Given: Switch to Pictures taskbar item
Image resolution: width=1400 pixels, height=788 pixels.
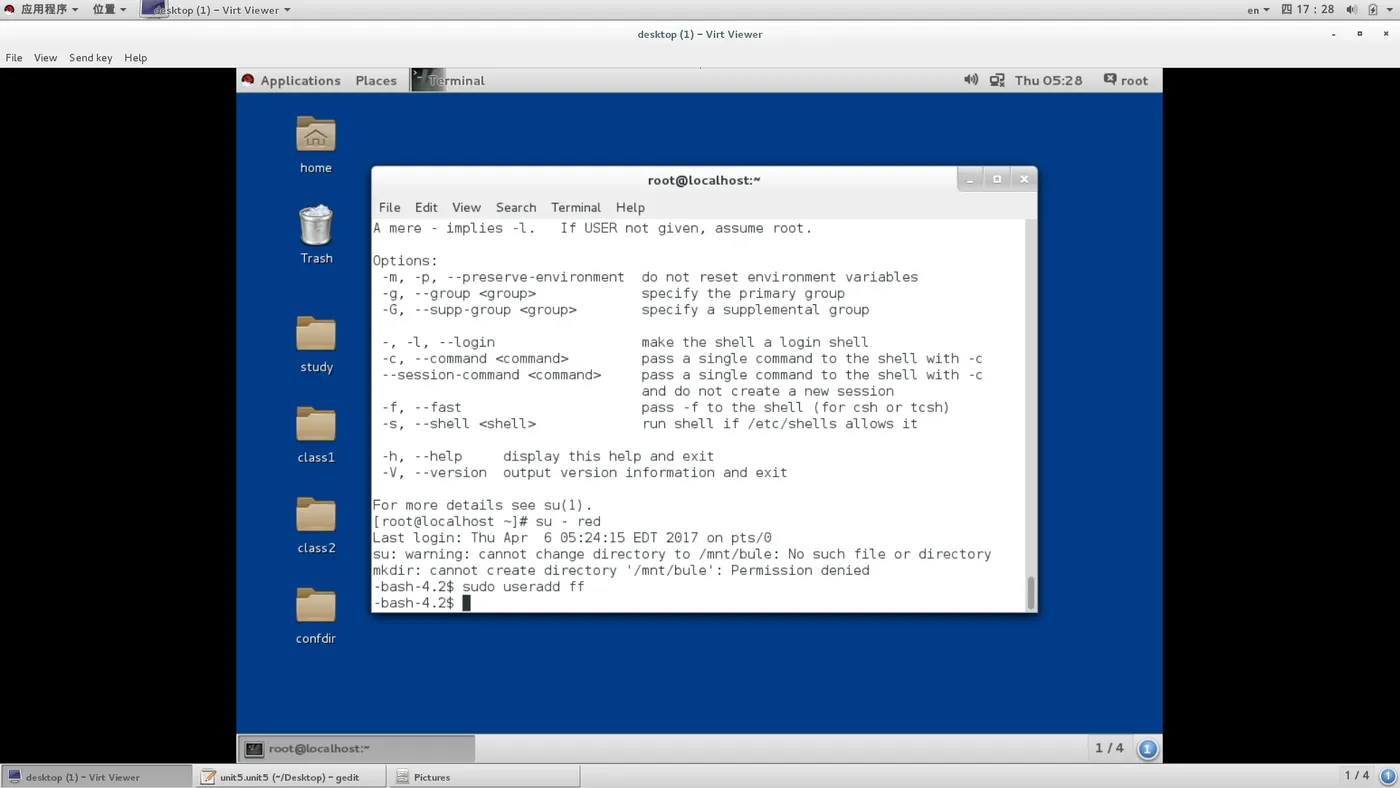Looking at the screenshot, I should (483, 776).
